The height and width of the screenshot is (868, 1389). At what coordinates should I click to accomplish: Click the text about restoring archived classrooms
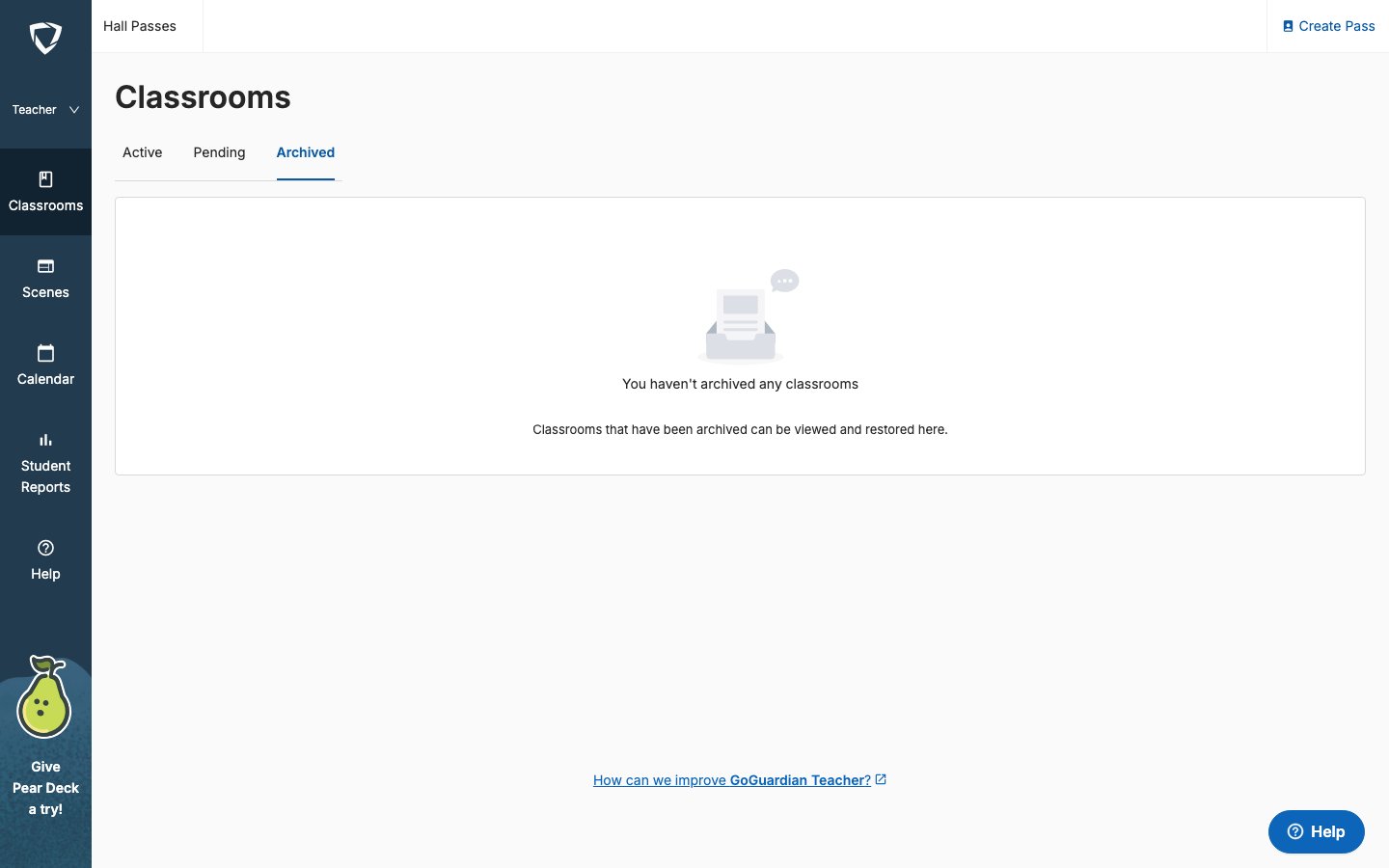pyautogui.click(x=740, y=429)
